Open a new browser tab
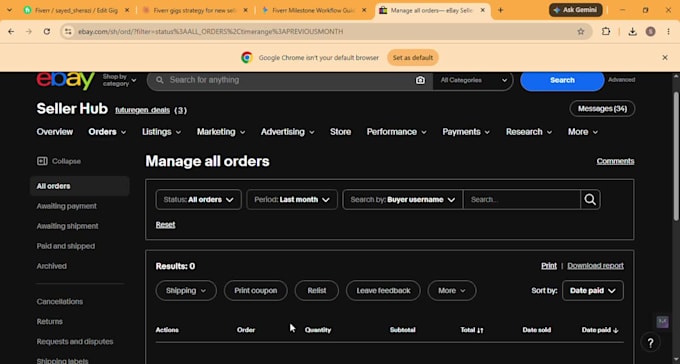Image resolution: width=680 pixels, height=364 pixels. pyautogui.click(x=500, y=10)
